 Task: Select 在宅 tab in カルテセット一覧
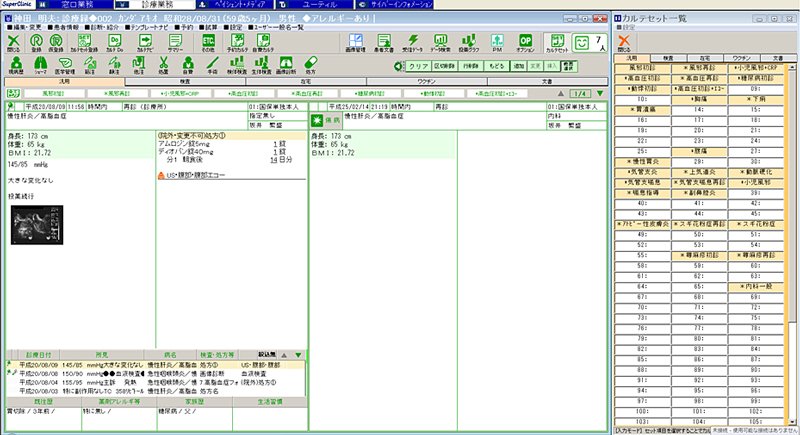click(705, 58)
